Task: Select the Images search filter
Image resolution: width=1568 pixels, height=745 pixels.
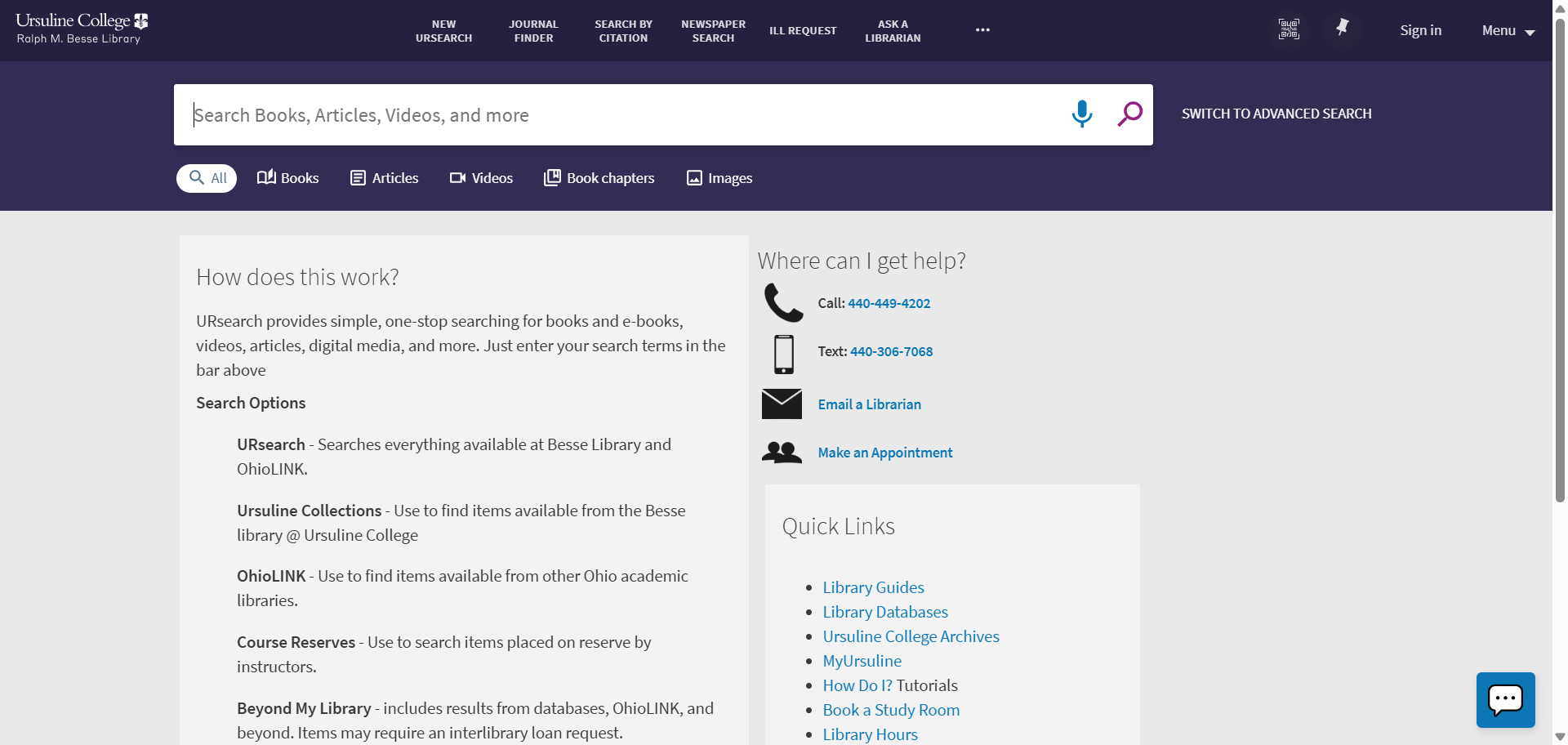Action: pyautogui.click(x=718, y=177)
